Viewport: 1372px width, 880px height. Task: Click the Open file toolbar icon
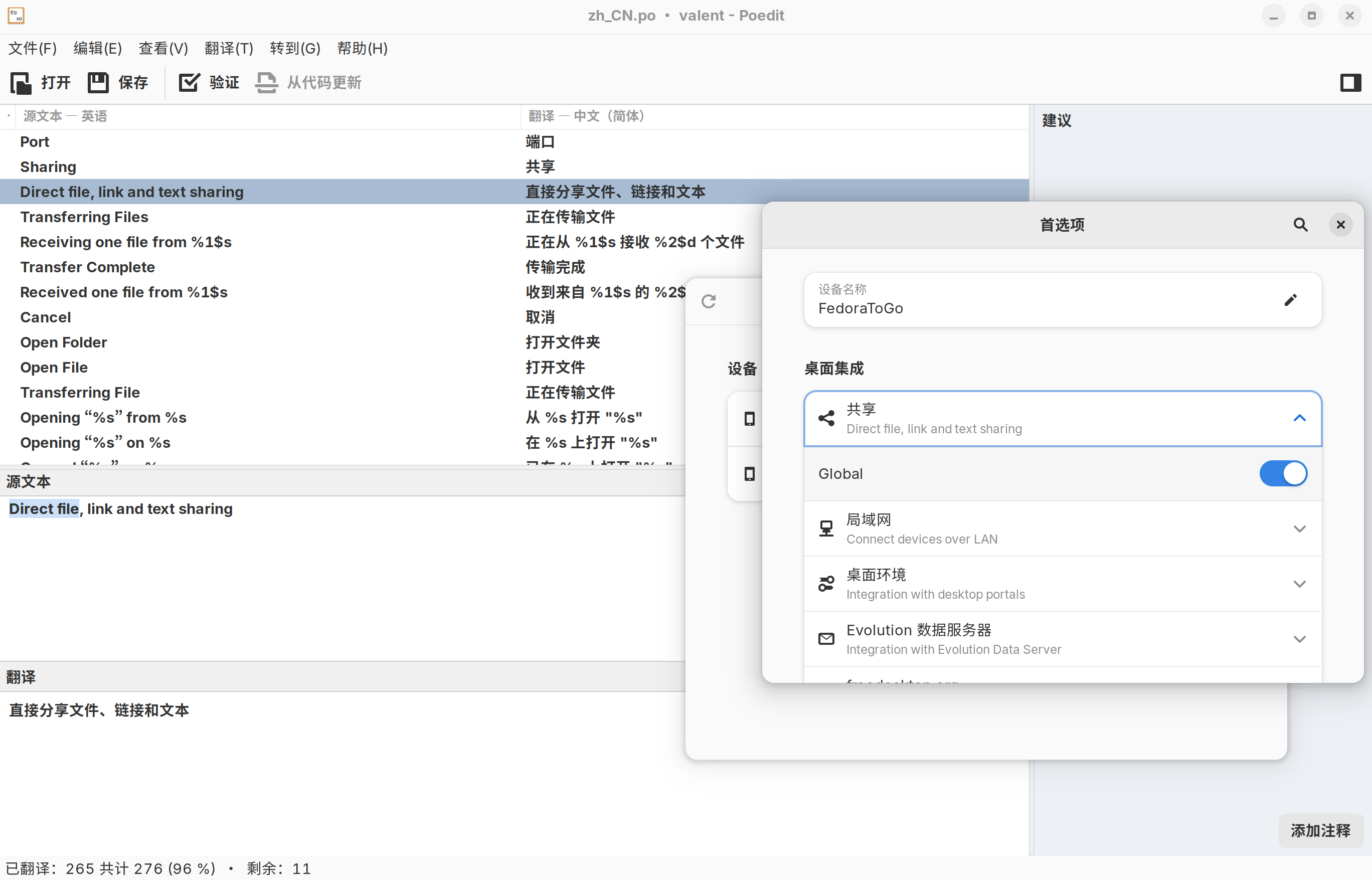pos(21,83)
